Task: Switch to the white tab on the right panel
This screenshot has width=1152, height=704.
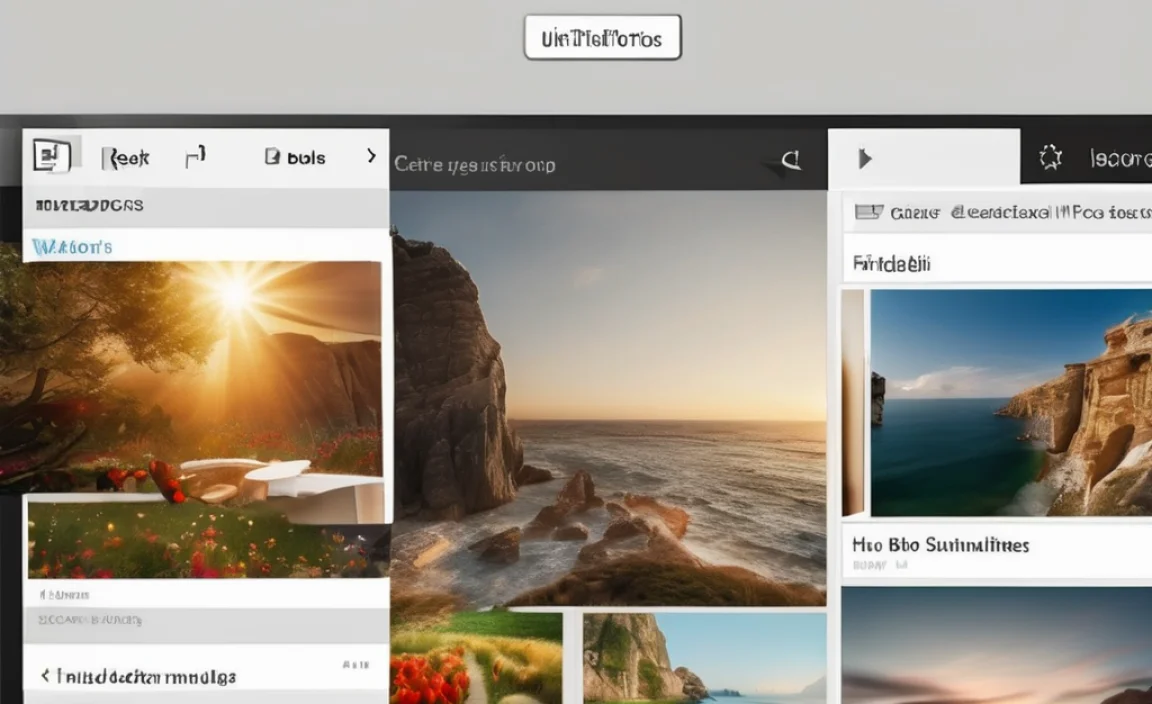Action: click(x=925, y=155)
